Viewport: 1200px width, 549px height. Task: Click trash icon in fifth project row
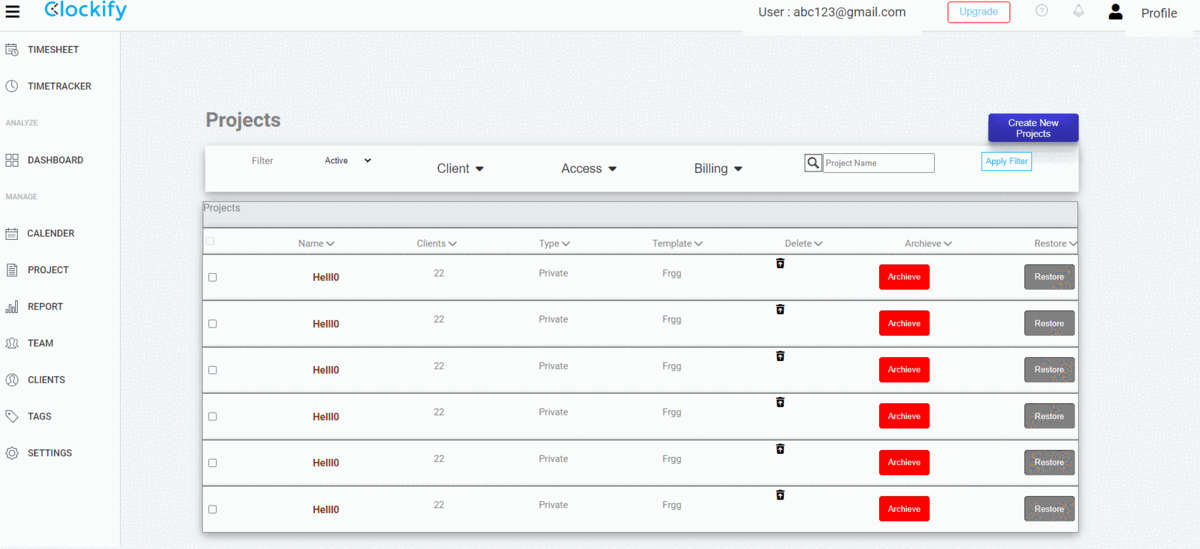pos(780,449)
